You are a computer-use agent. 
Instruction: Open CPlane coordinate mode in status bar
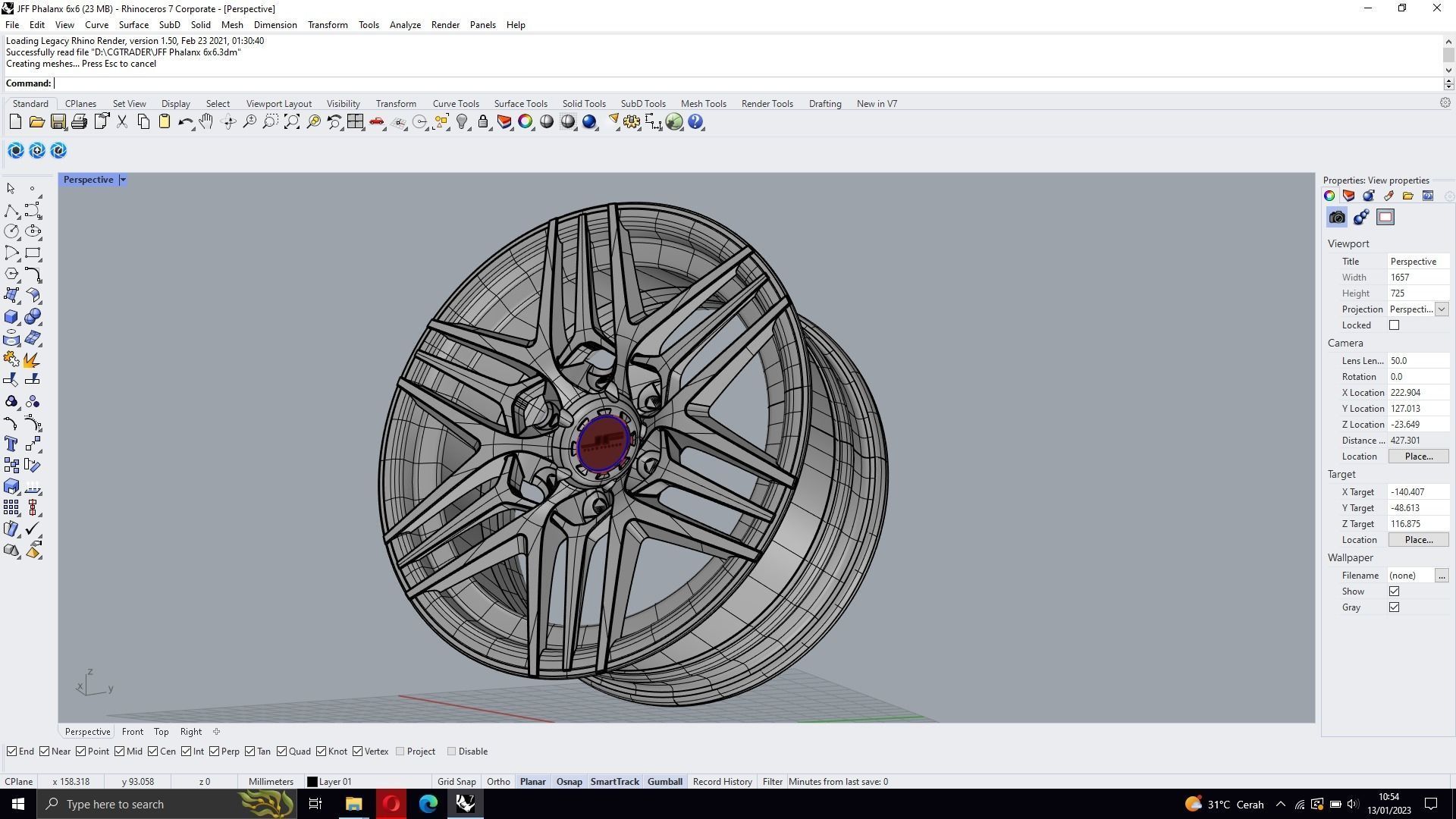coord(19,782)
